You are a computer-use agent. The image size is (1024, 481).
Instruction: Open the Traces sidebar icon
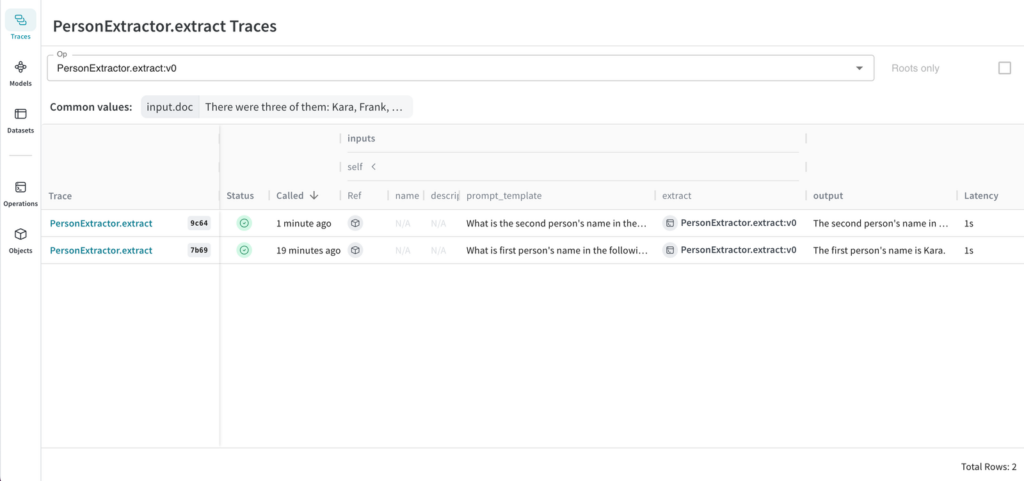coord(20,22)
